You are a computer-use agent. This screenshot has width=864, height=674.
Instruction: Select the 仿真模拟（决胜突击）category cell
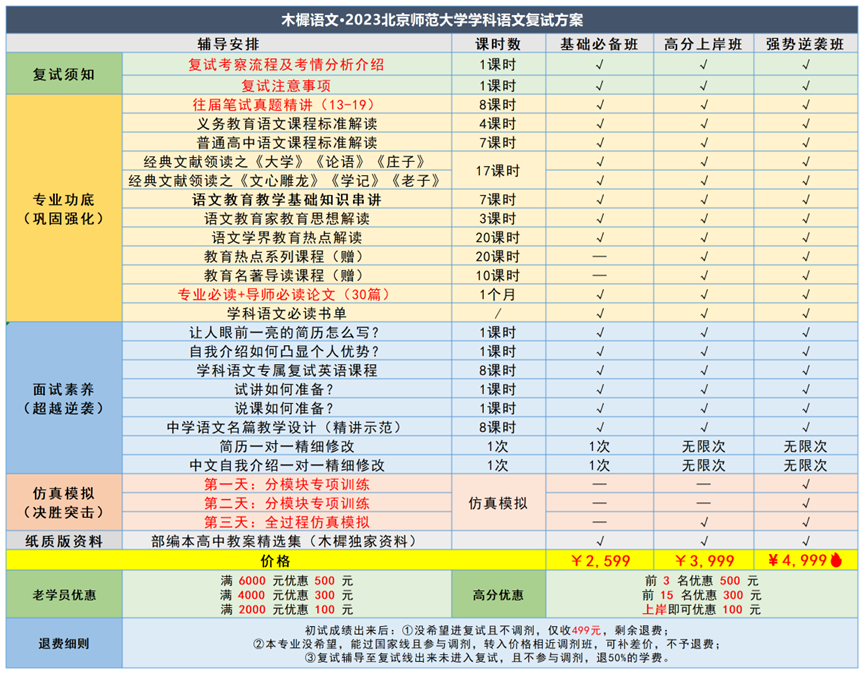coord(64,503)
